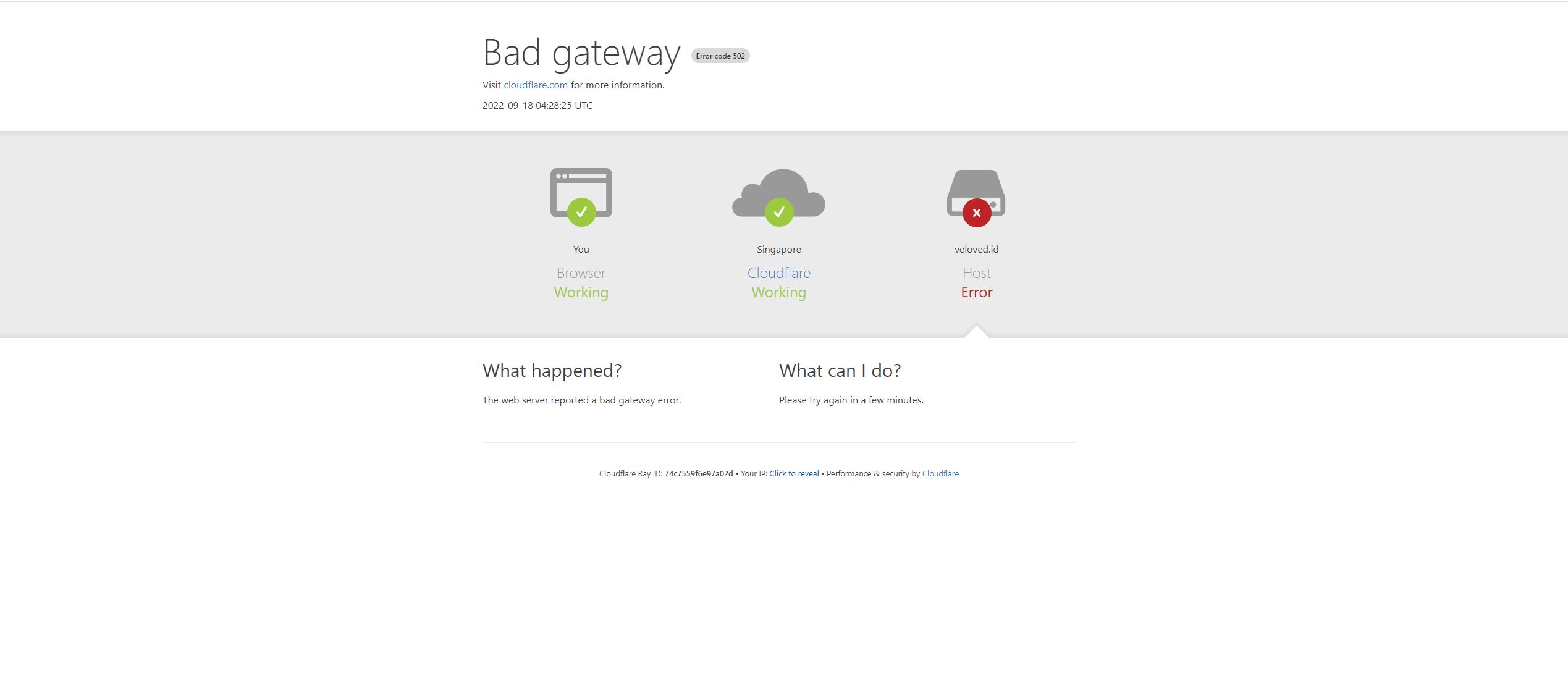
Task: Click the Bad gateway heading
Action: coord(581,53)
